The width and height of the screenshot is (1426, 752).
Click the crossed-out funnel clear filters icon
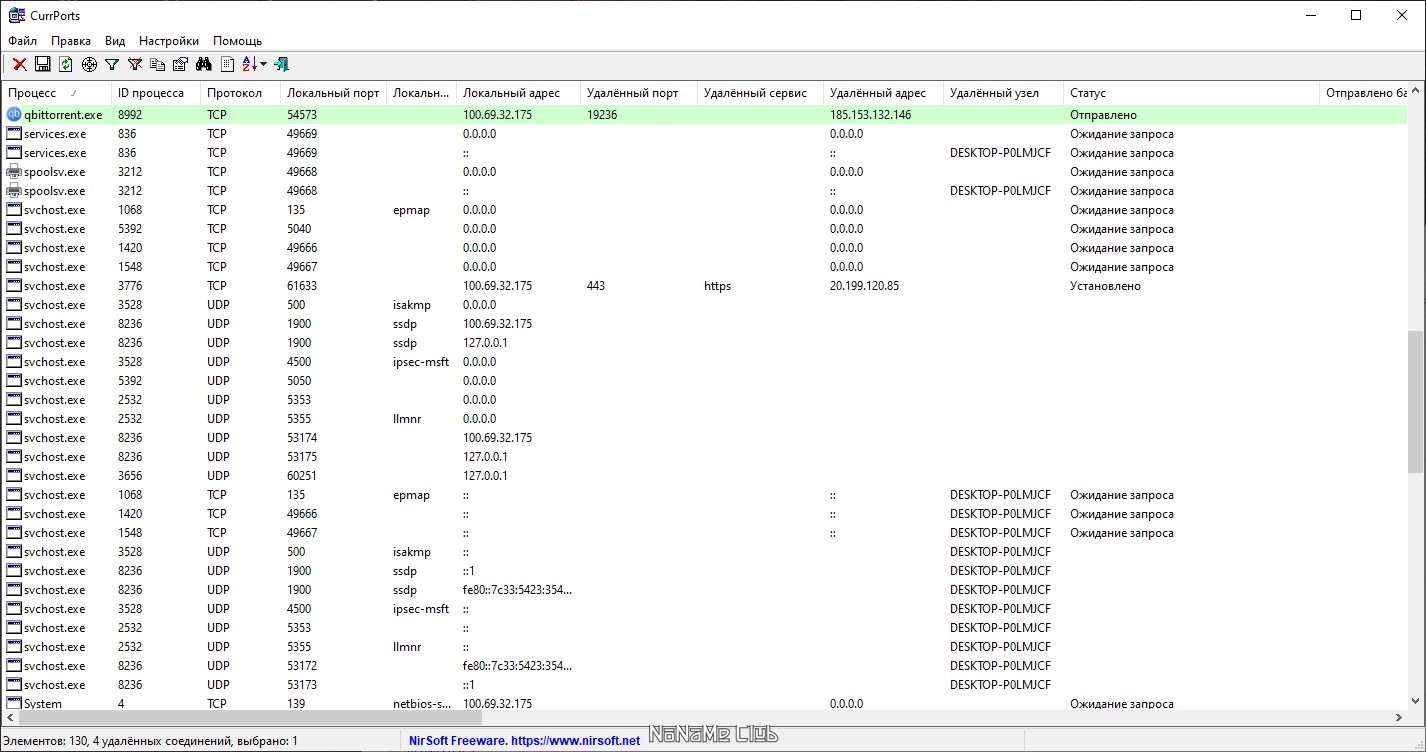coord(135,64)
